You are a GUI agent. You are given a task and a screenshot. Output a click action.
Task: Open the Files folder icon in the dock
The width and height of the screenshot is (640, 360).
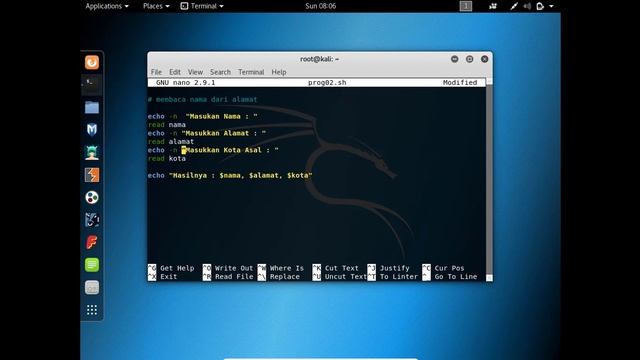92,107
